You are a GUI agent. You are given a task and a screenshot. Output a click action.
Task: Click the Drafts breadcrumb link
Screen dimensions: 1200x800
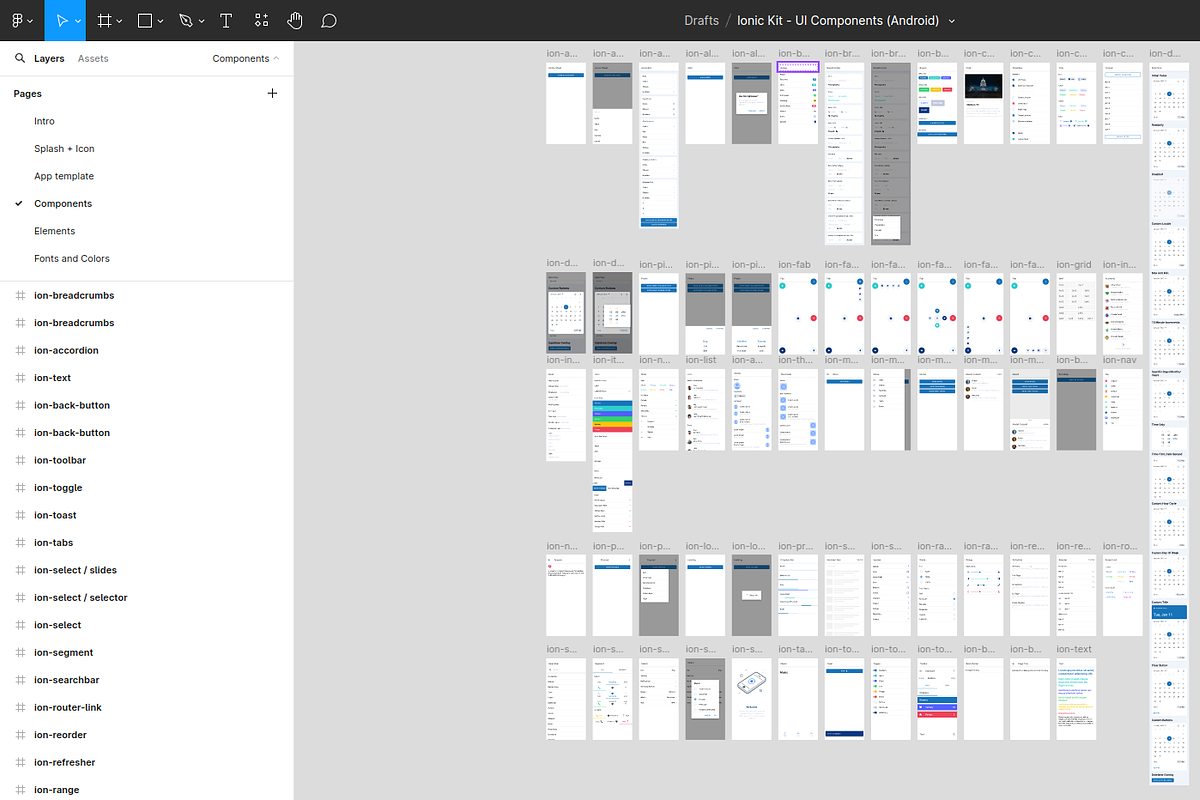pyautogui.click(x=701, y=21)
